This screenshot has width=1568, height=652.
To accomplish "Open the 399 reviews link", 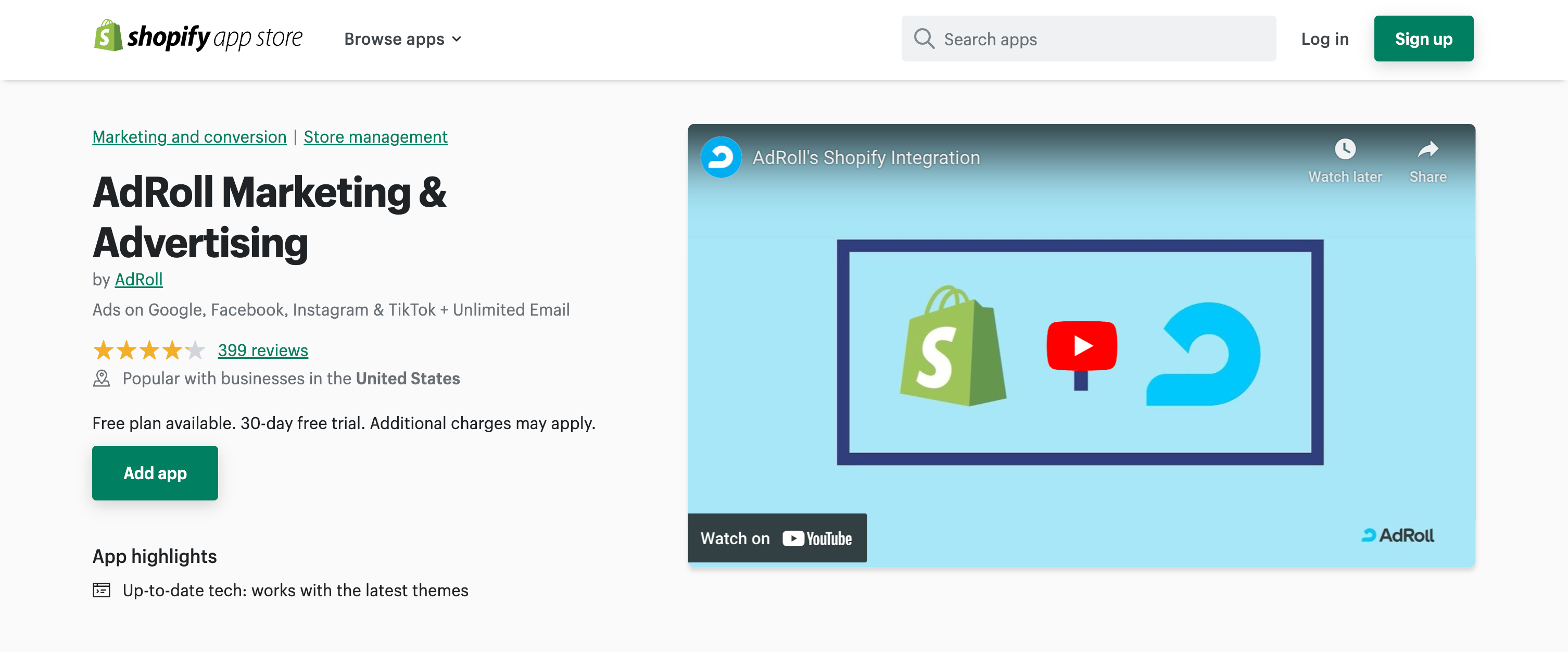I will [x=263, y=350].
